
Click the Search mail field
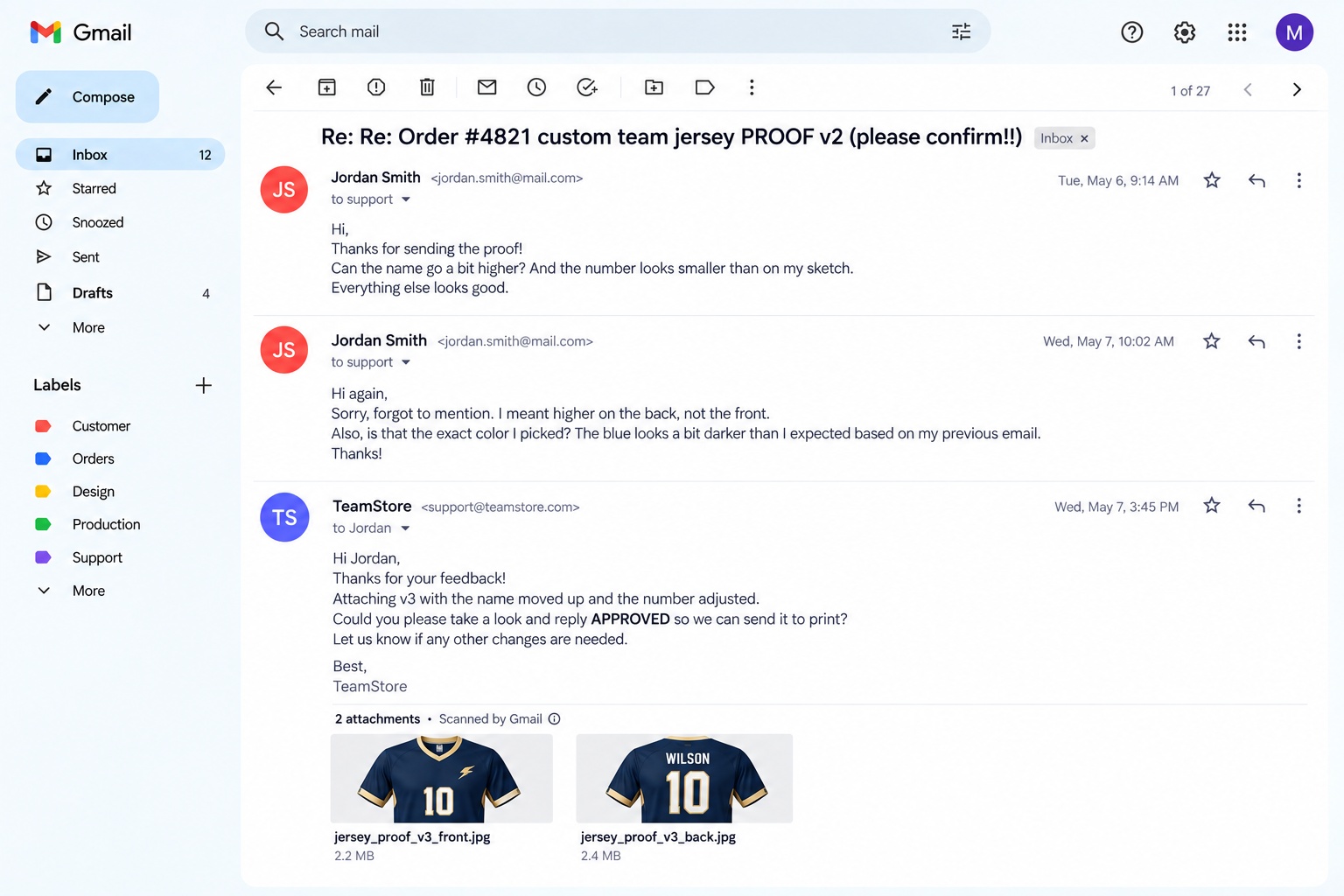(x=618, y=31)
